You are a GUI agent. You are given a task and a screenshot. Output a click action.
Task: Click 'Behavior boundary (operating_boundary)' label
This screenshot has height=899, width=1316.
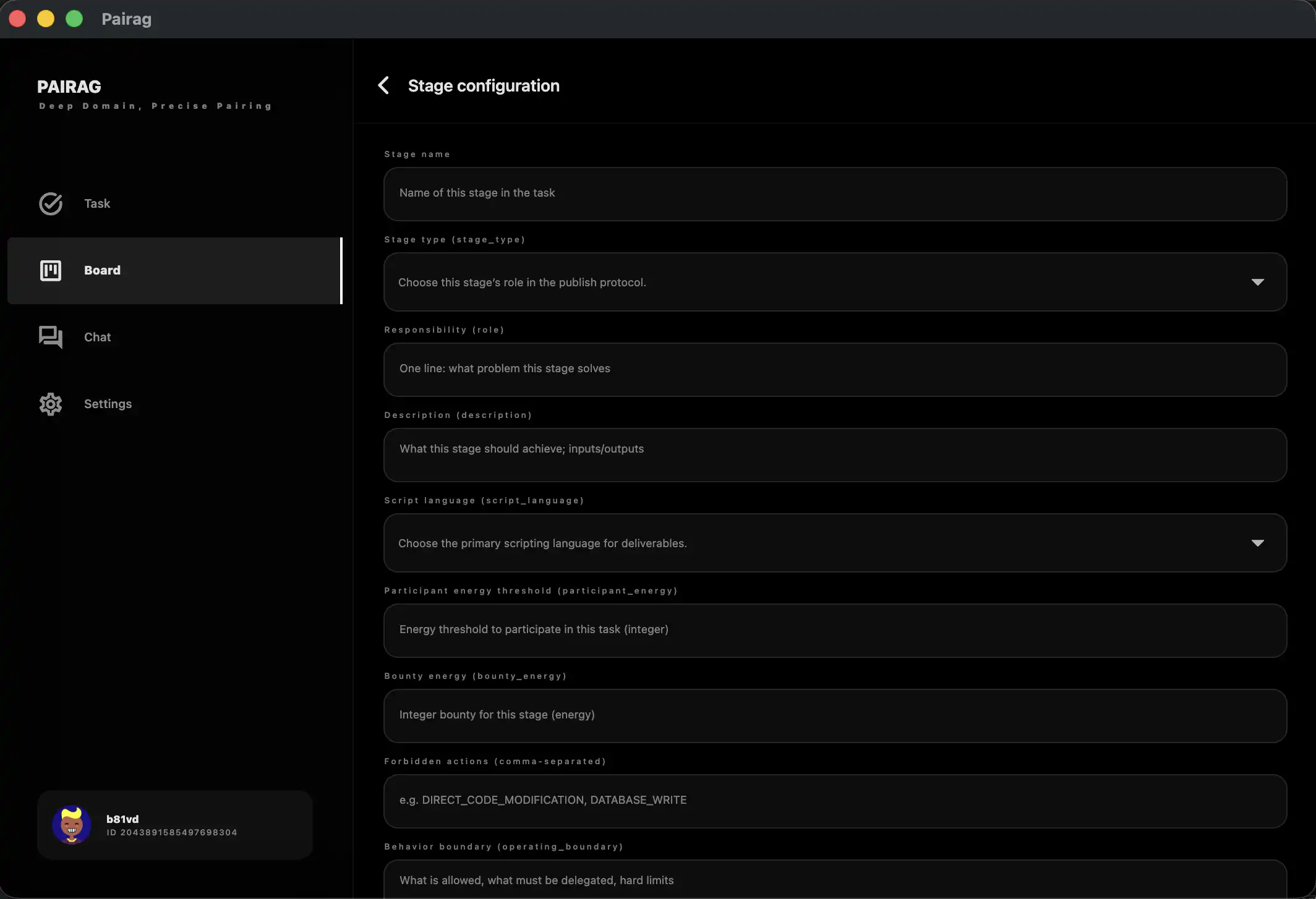pyautogui.click(x=503, y=846)
